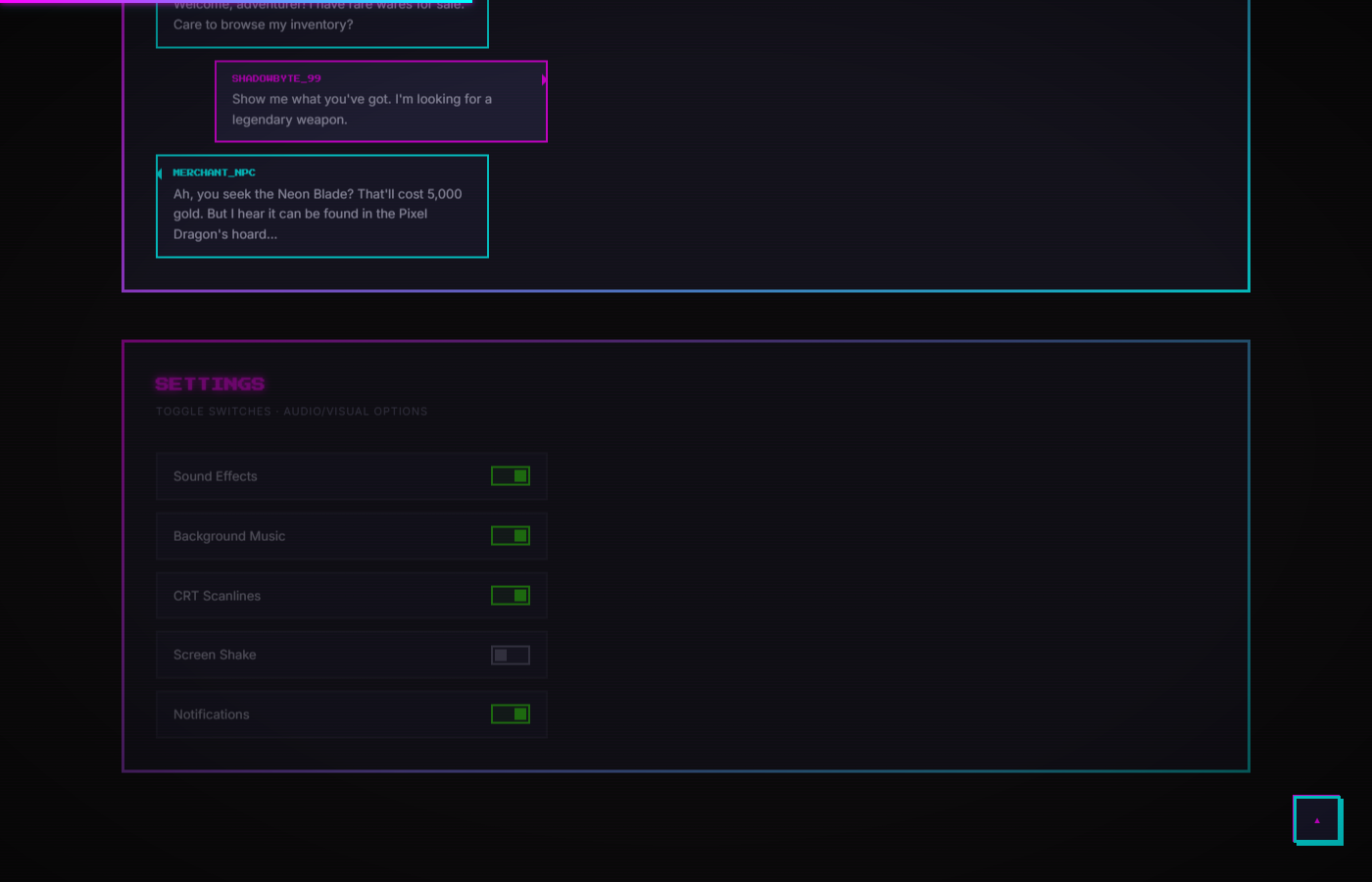Click the Screen Shake label
Viewport: 1372px width, 882px height.
click(215, 655)
